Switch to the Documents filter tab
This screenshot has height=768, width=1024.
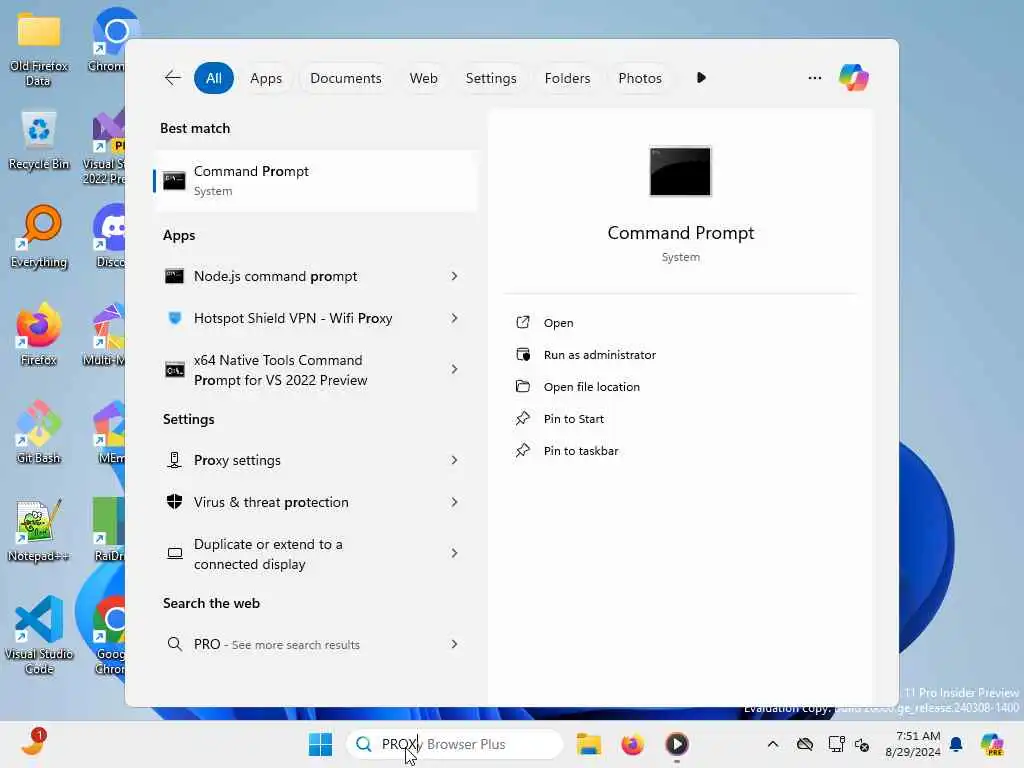pos(345,78)
